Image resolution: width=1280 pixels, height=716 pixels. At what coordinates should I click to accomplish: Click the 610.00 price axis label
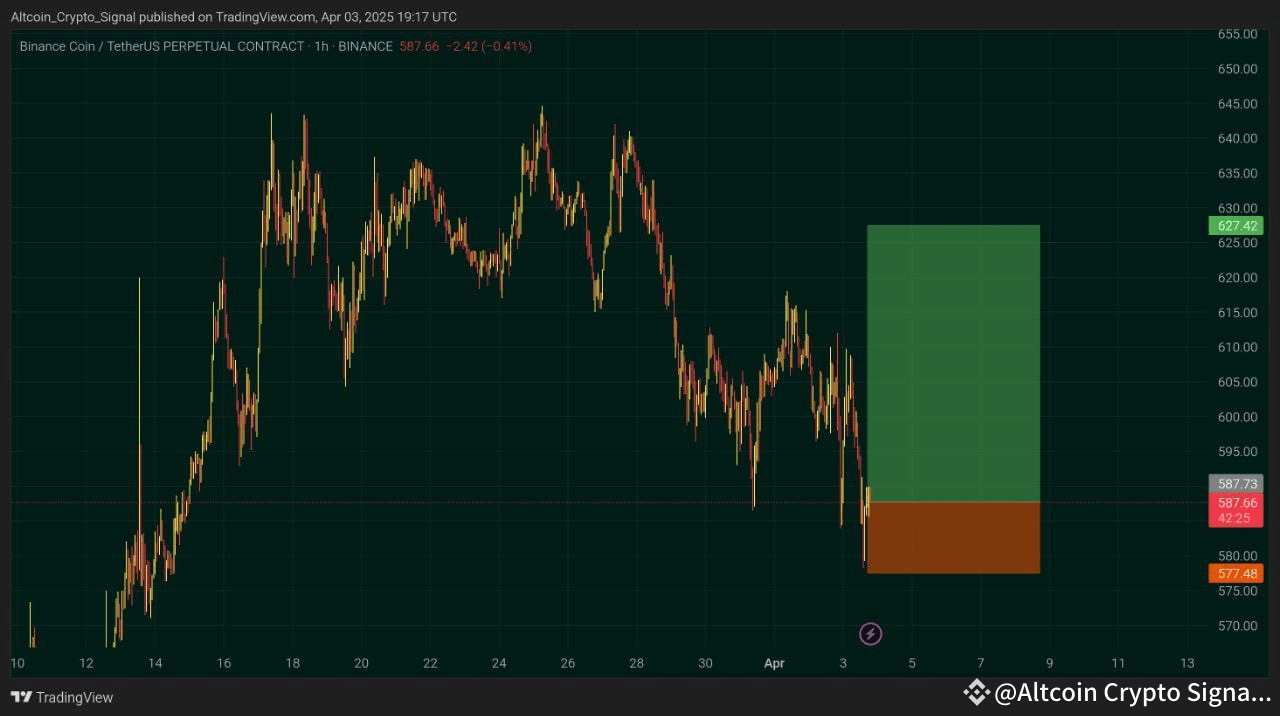(1237, 347)
